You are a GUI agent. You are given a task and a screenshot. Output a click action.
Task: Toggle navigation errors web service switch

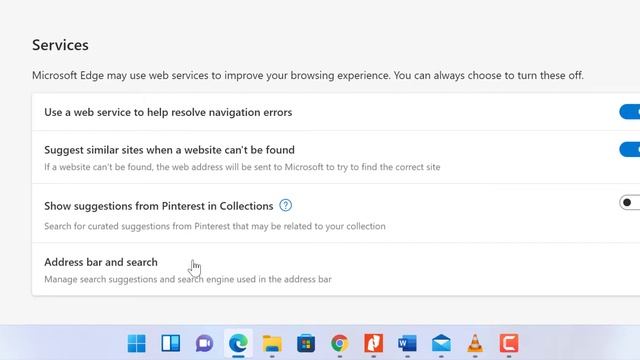tap(630, 112)
